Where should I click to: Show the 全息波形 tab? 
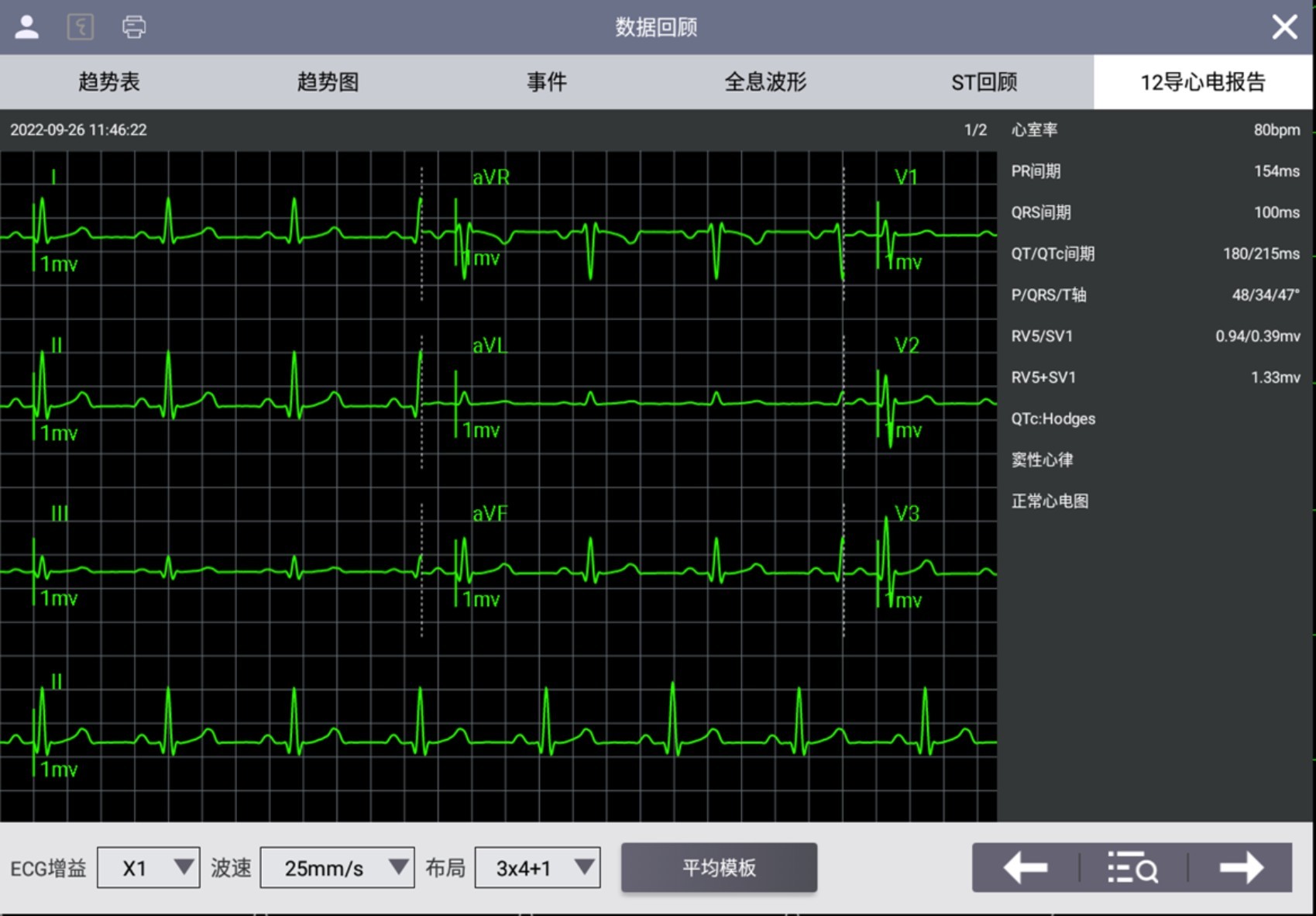point(765,82)
